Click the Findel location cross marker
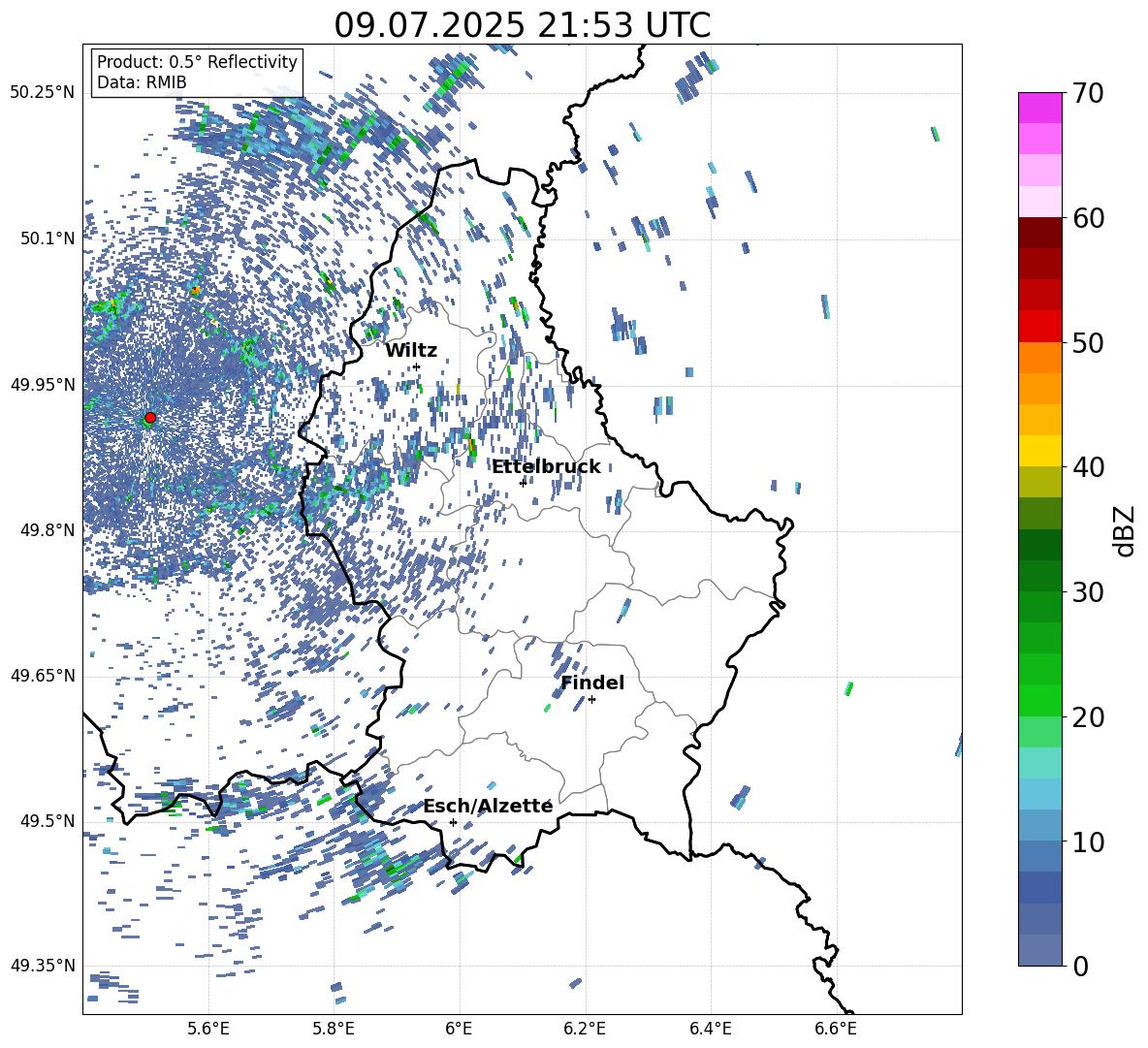 click(x=591, y=700)
